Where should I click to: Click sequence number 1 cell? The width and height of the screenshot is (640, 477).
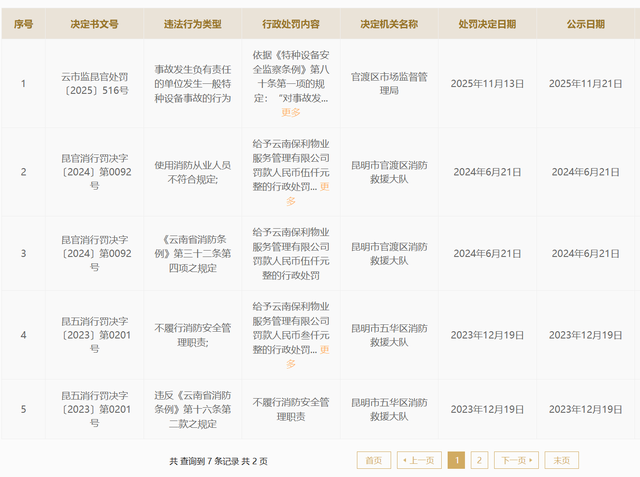(x=23, y=84)
